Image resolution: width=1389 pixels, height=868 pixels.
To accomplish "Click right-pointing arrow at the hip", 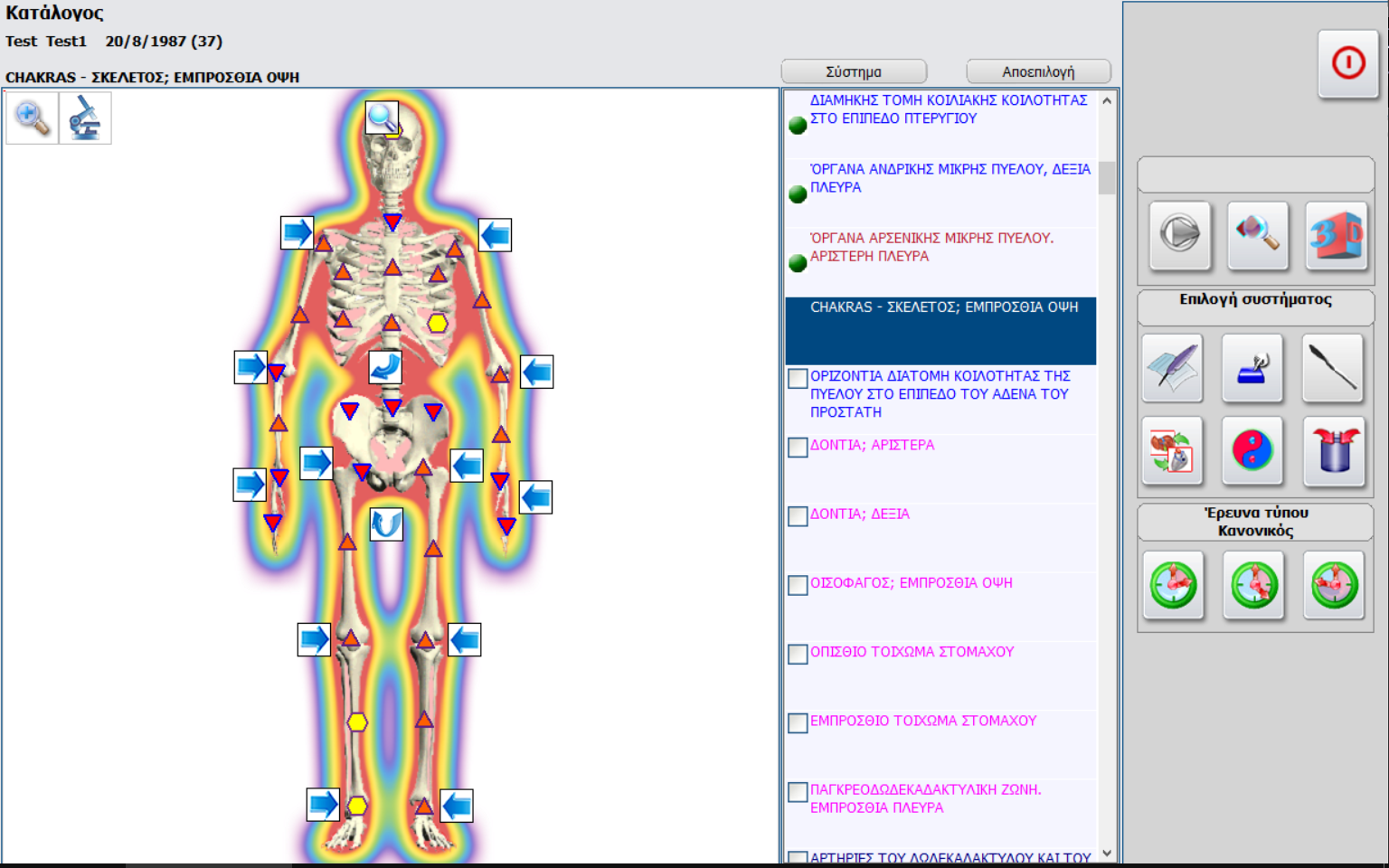I will tap(317, 463).
